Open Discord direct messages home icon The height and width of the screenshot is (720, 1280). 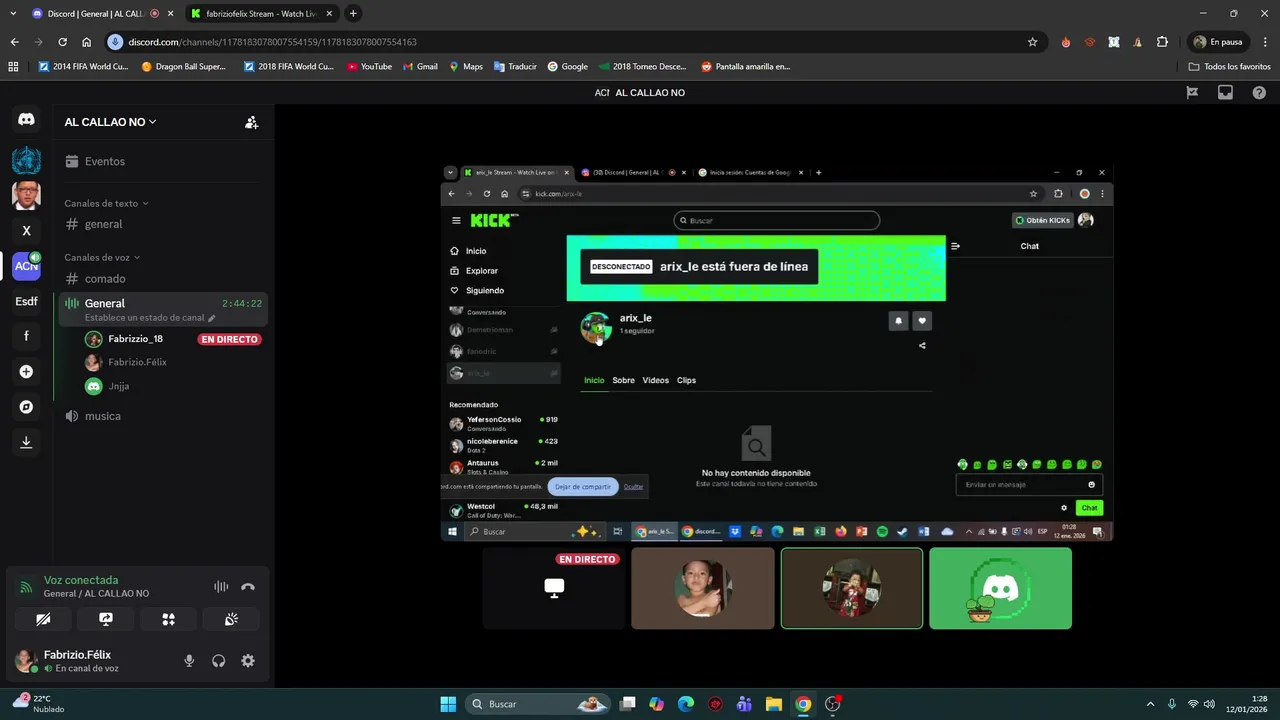pos(26,119)
